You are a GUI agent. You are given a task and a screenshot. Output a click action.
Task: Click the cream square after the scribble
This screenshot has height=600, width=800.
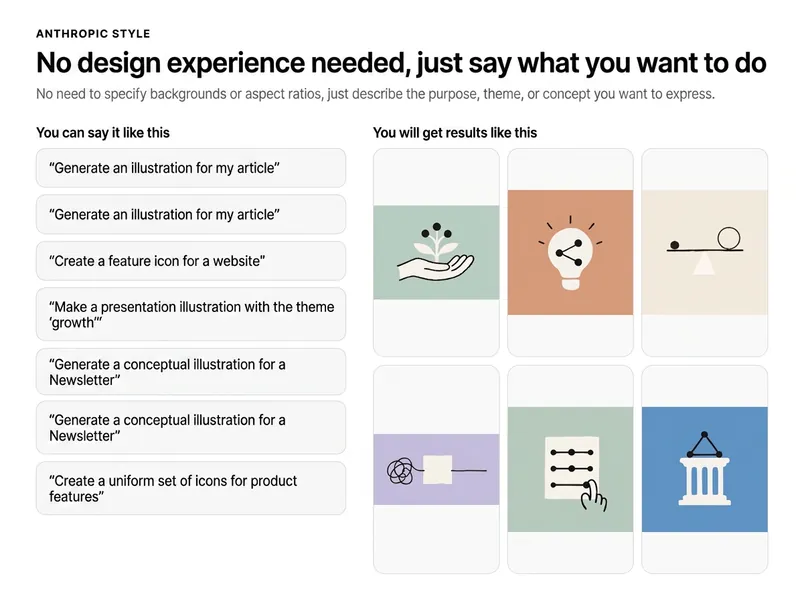[438, 469]
